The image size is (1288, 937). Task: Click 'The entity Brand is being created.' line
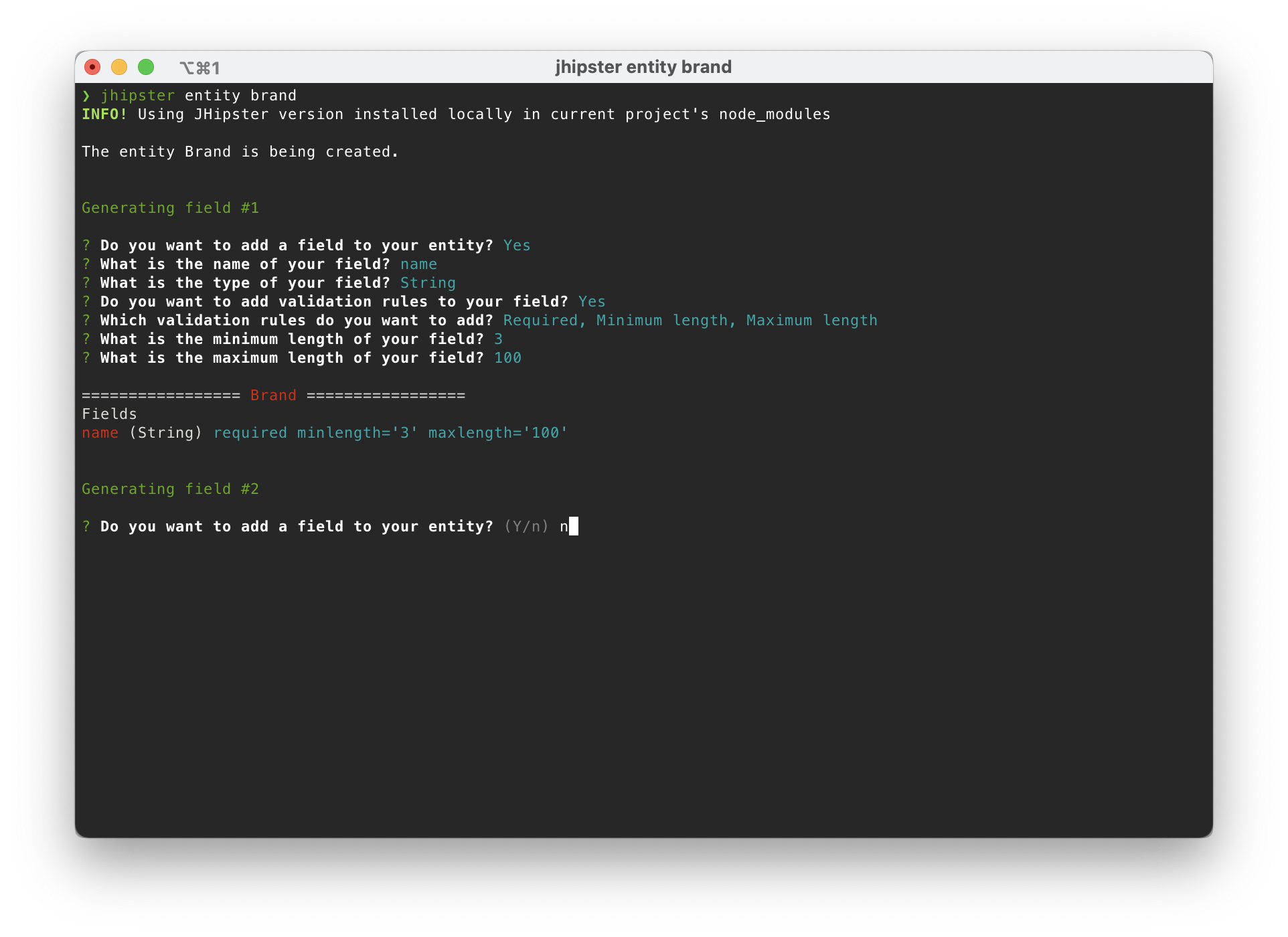[240, 152]
